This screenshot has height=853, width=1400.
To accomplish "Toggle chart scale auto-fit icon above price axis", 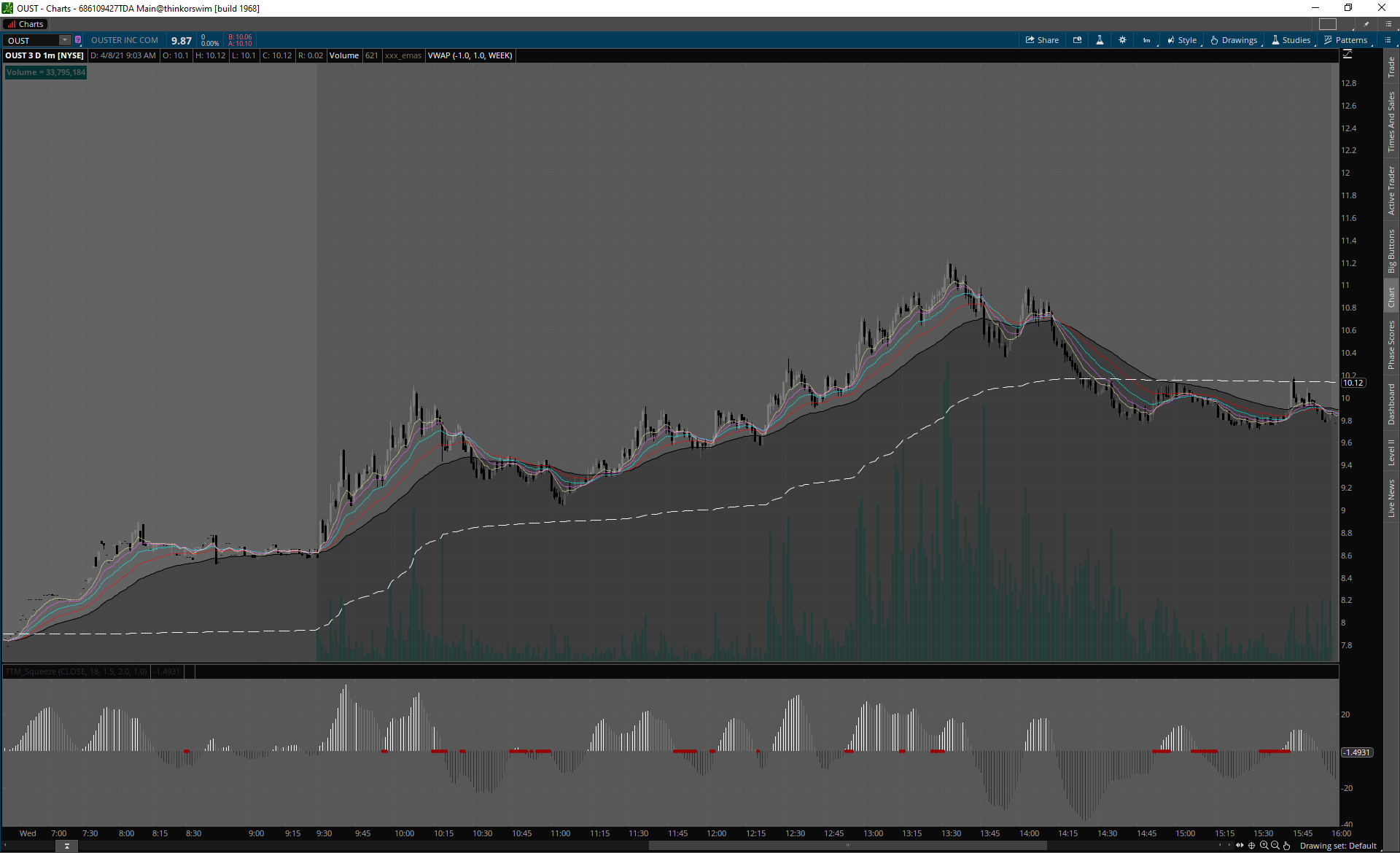I will 1347,55.
